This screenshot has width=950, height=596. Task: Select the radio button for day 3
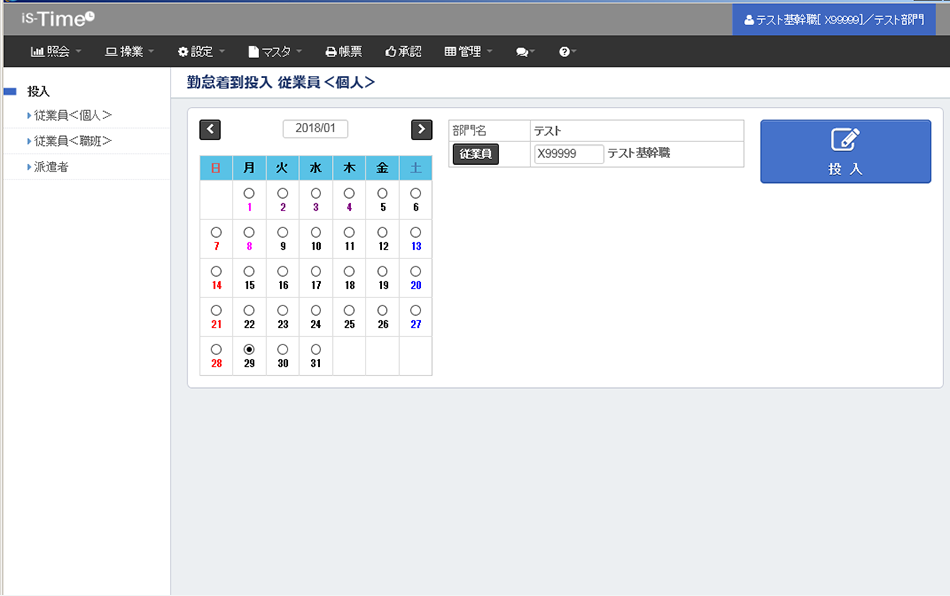316,194
